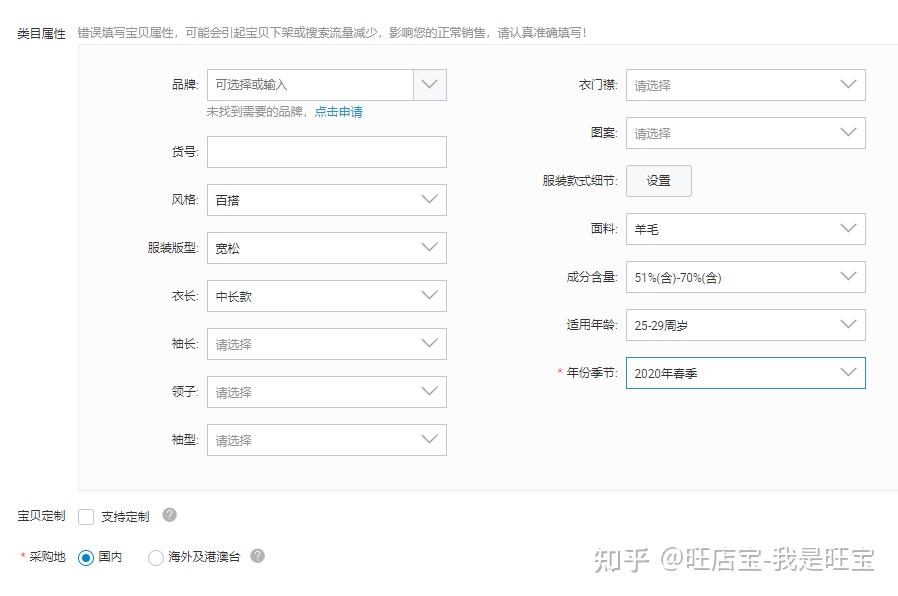Select the 海外及港澳台 radio option
898x596 pixels.
click(x=155, y=557)
